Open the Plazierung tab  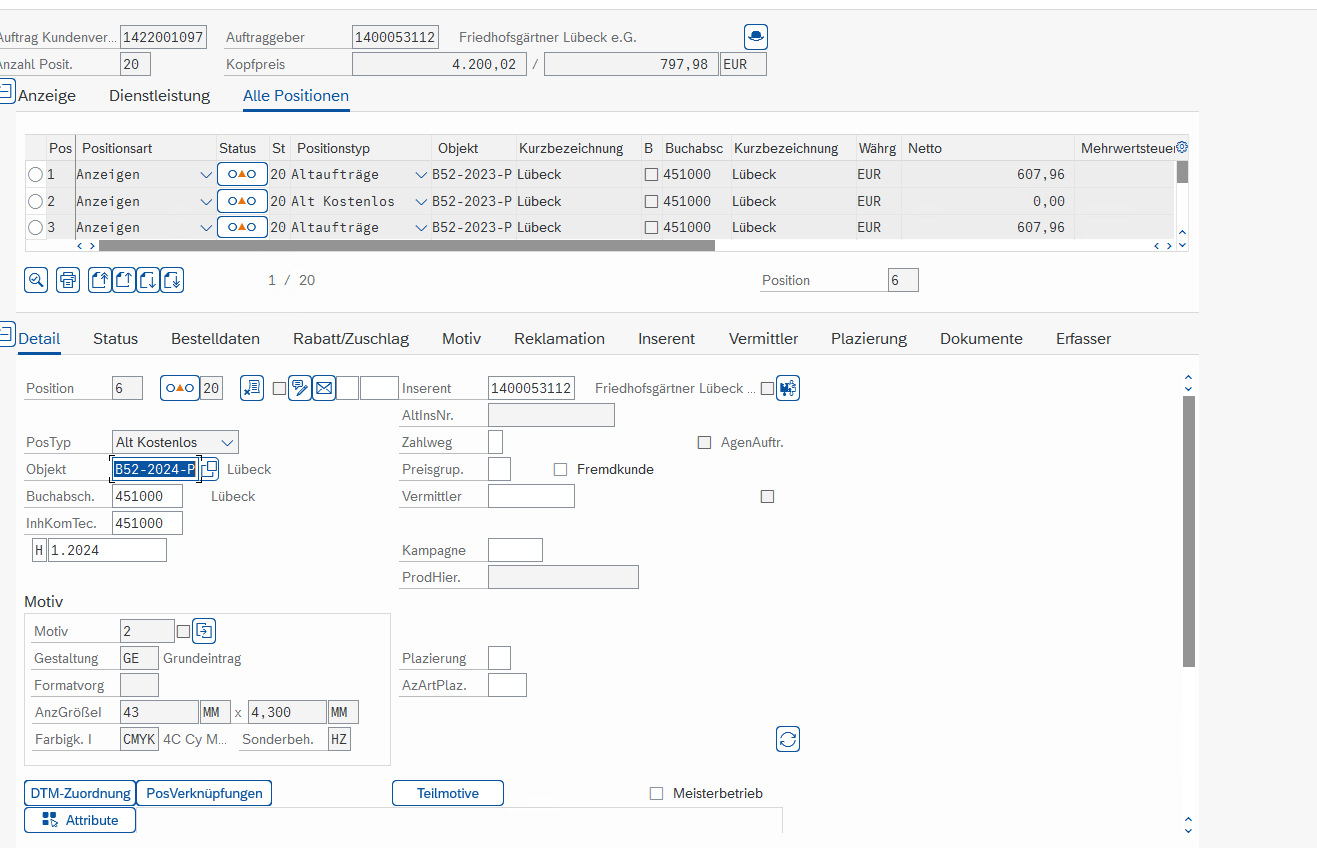point(869,338)
